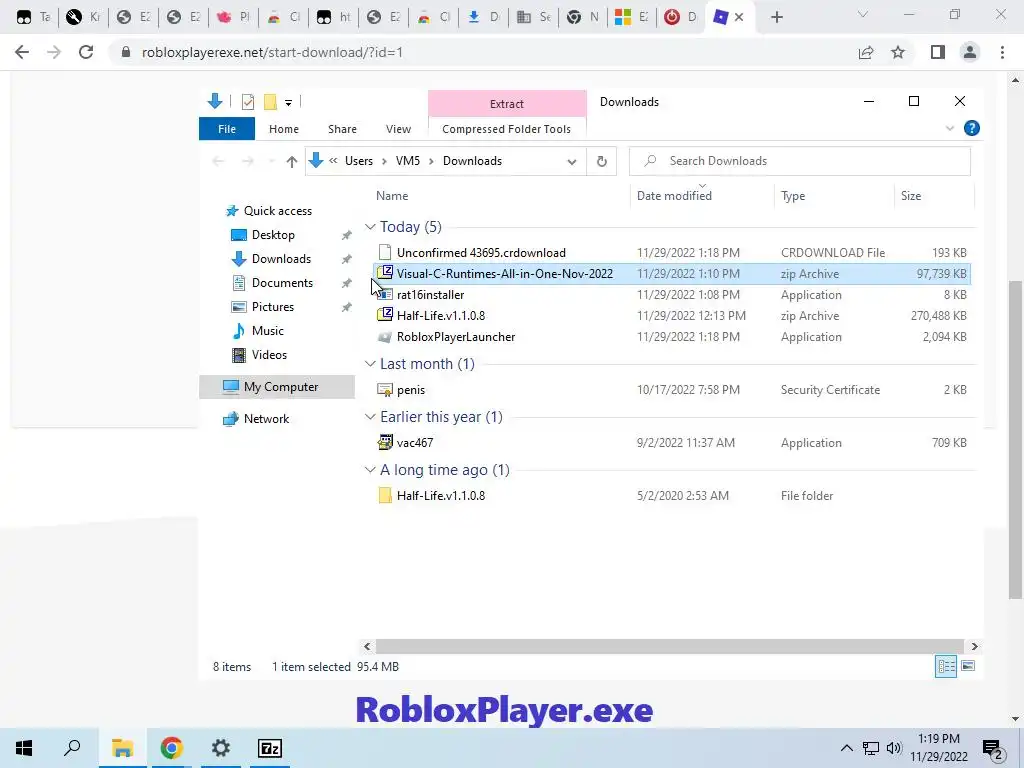
Task: Open Network in the navigation pane
Action: 266,419
